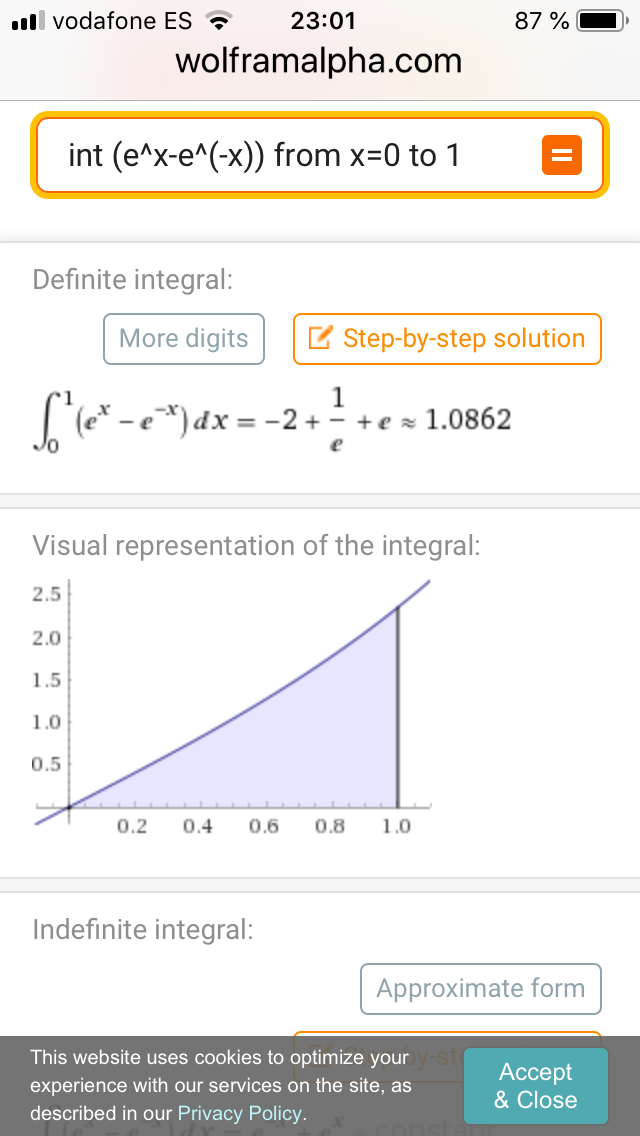Switch to Approximate form
This screenshot has height=1136, width=640.
[480, 989]
